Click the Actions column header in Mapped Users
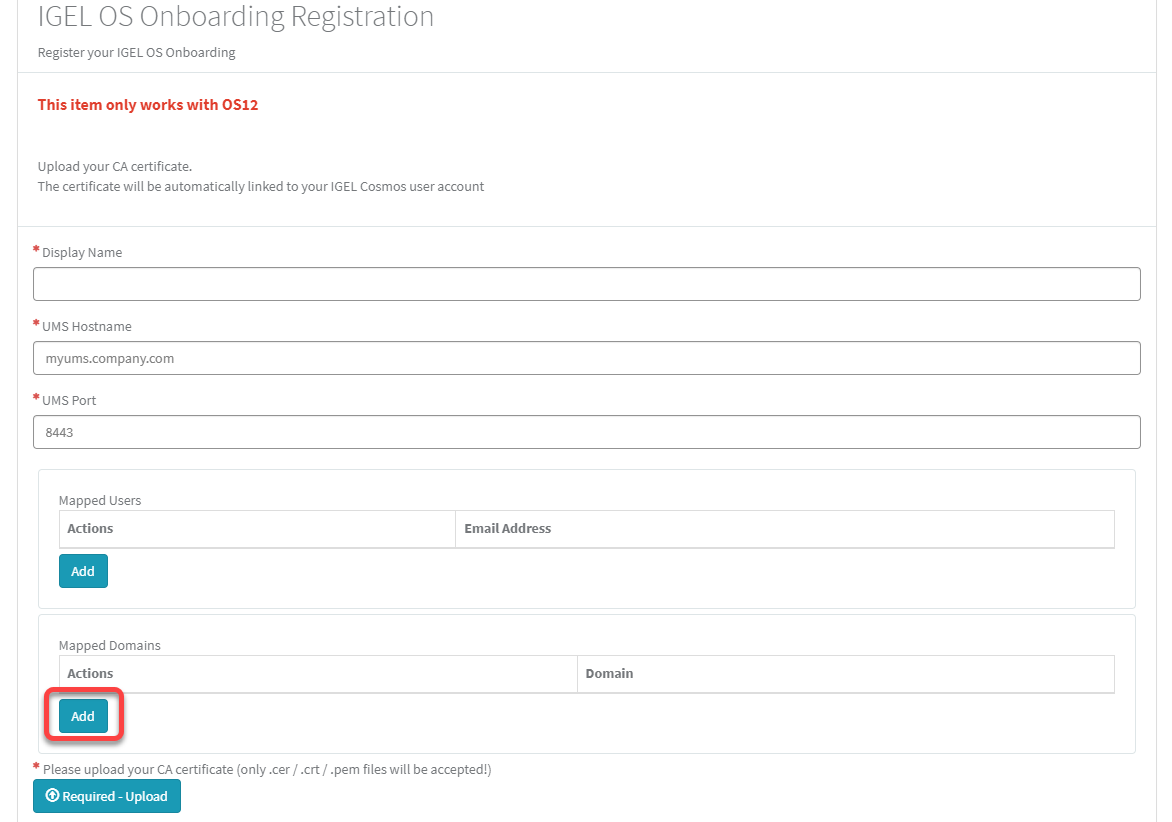The width and height of the screenshot is (1172, 822). coord(90,528)
